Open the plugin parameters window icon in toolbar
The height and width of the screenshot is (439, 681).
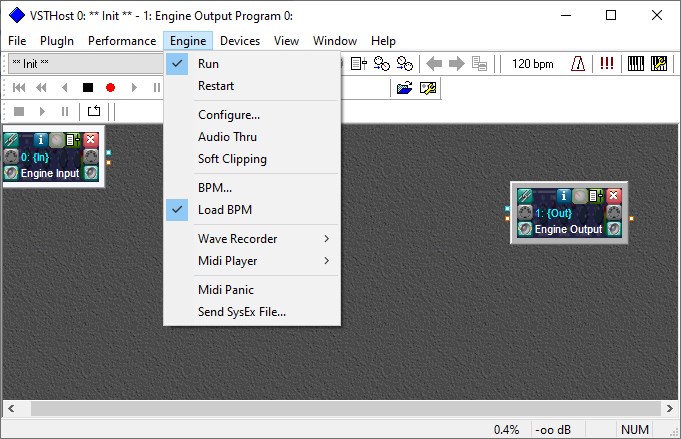click(359, 64)
